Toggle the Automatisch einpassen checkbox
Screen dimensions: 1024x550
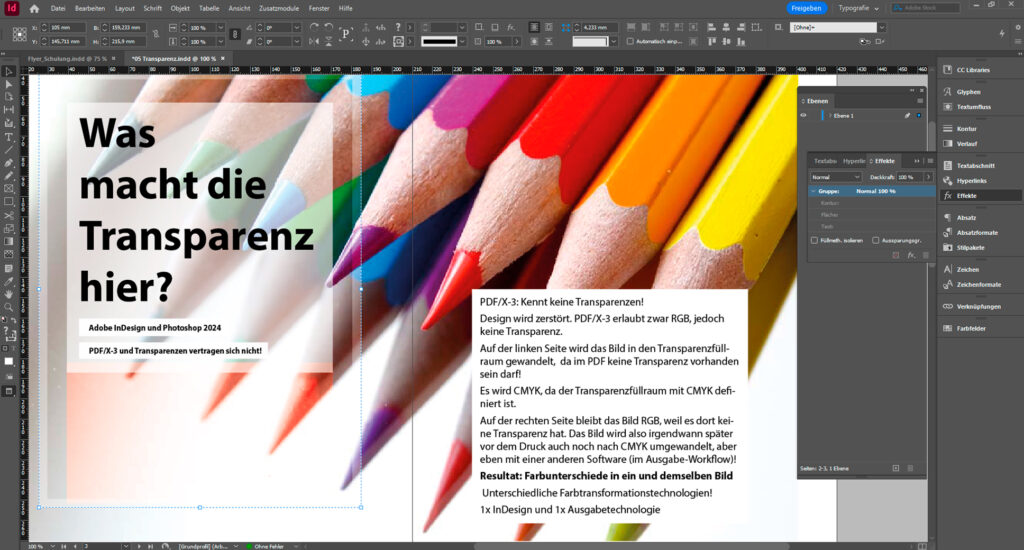click(x=630, y=41)
